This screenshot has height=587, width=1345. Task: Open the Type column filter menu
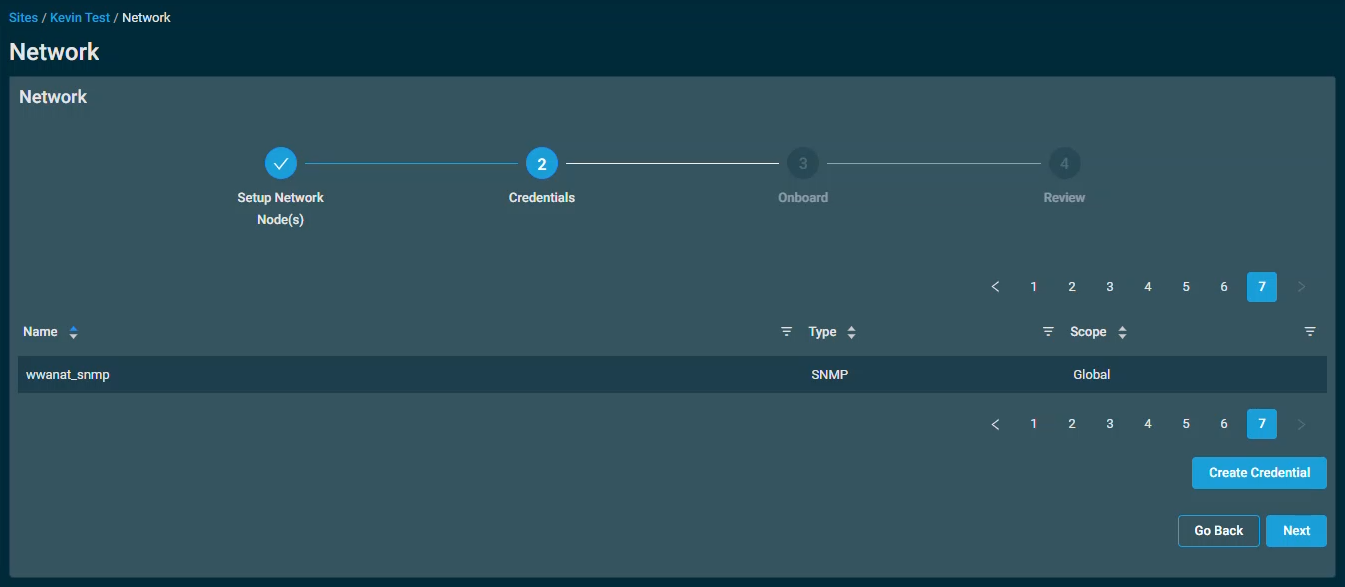pyautogui.click(x=1048, y=332)
